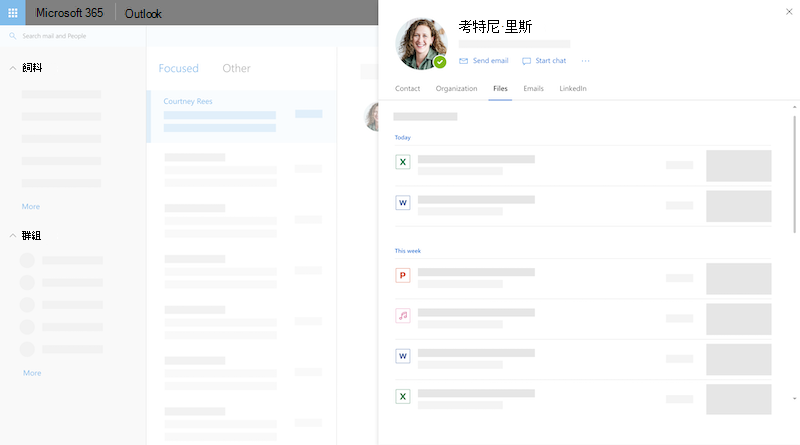The image size is (800, 445).
Task: Click the Start chat bubble icon
Action: click(x=526, y=61)
